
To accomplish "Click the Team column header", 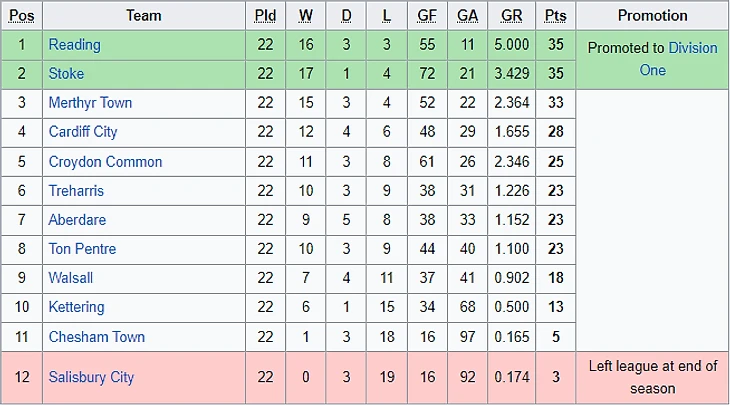I will click(x=144, y=16).
